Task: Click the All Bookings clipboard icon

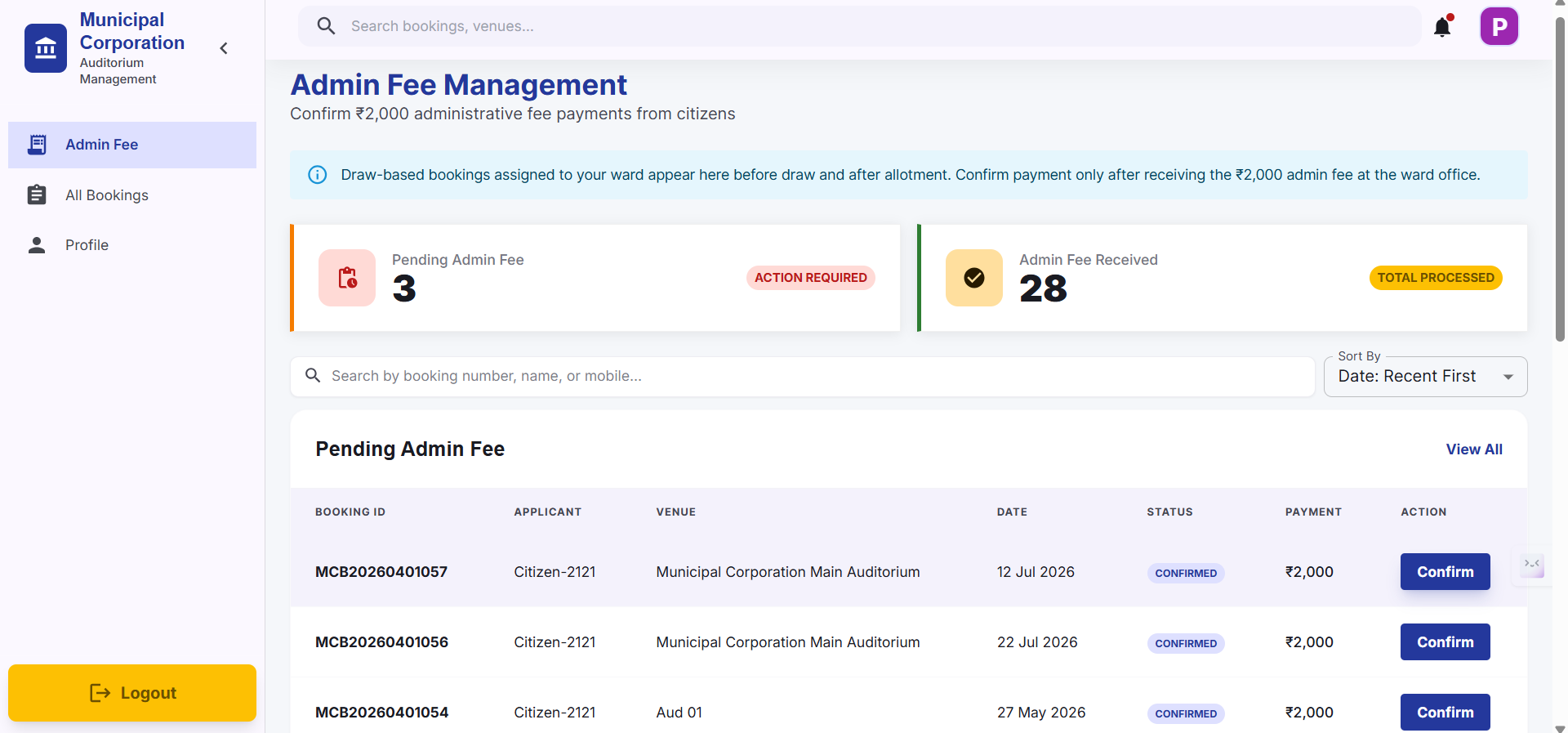Action: tap(37, 195)
